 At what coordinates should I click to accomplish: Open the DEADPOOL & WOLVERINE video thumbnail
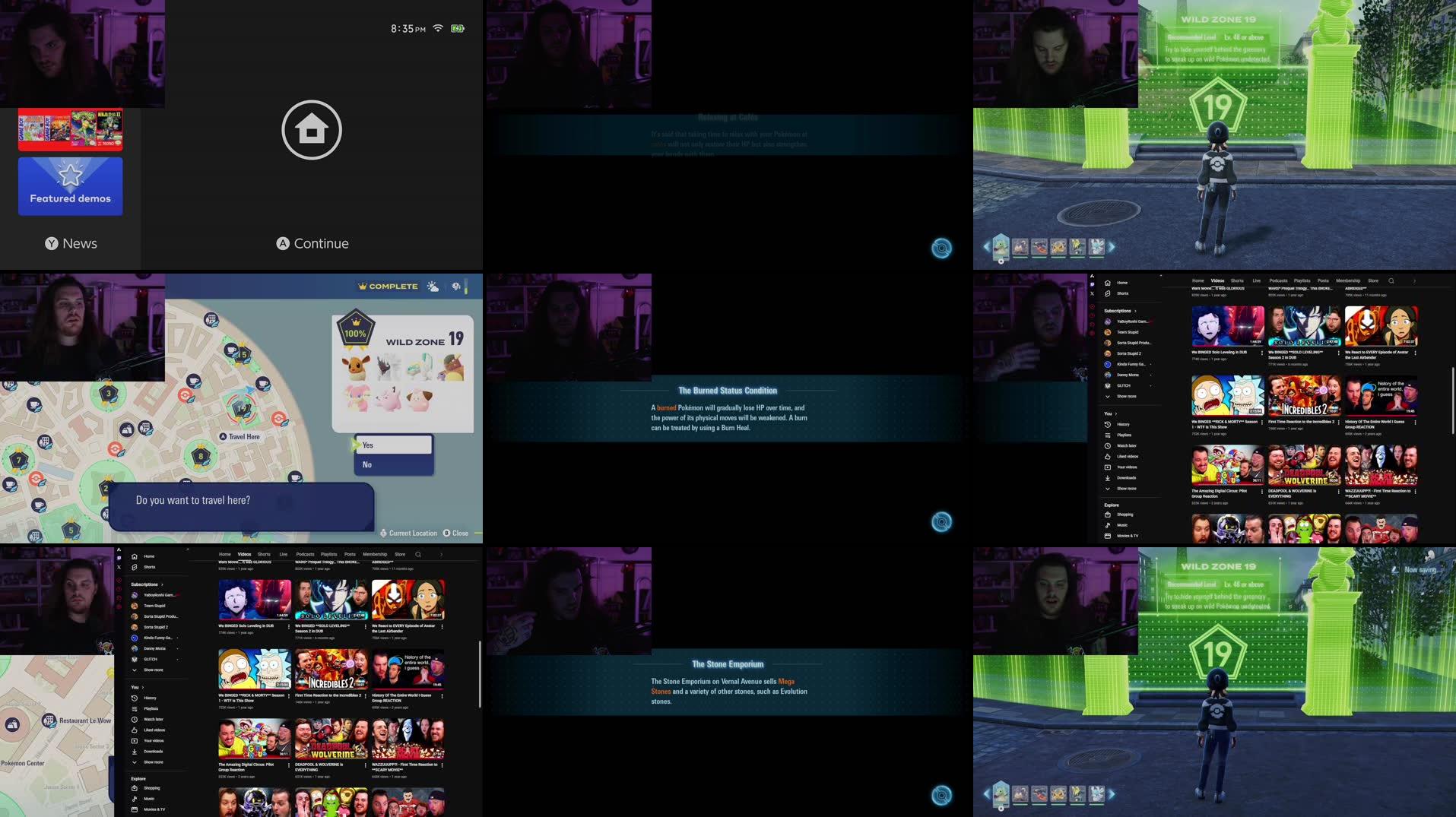(x=331, y=739)
